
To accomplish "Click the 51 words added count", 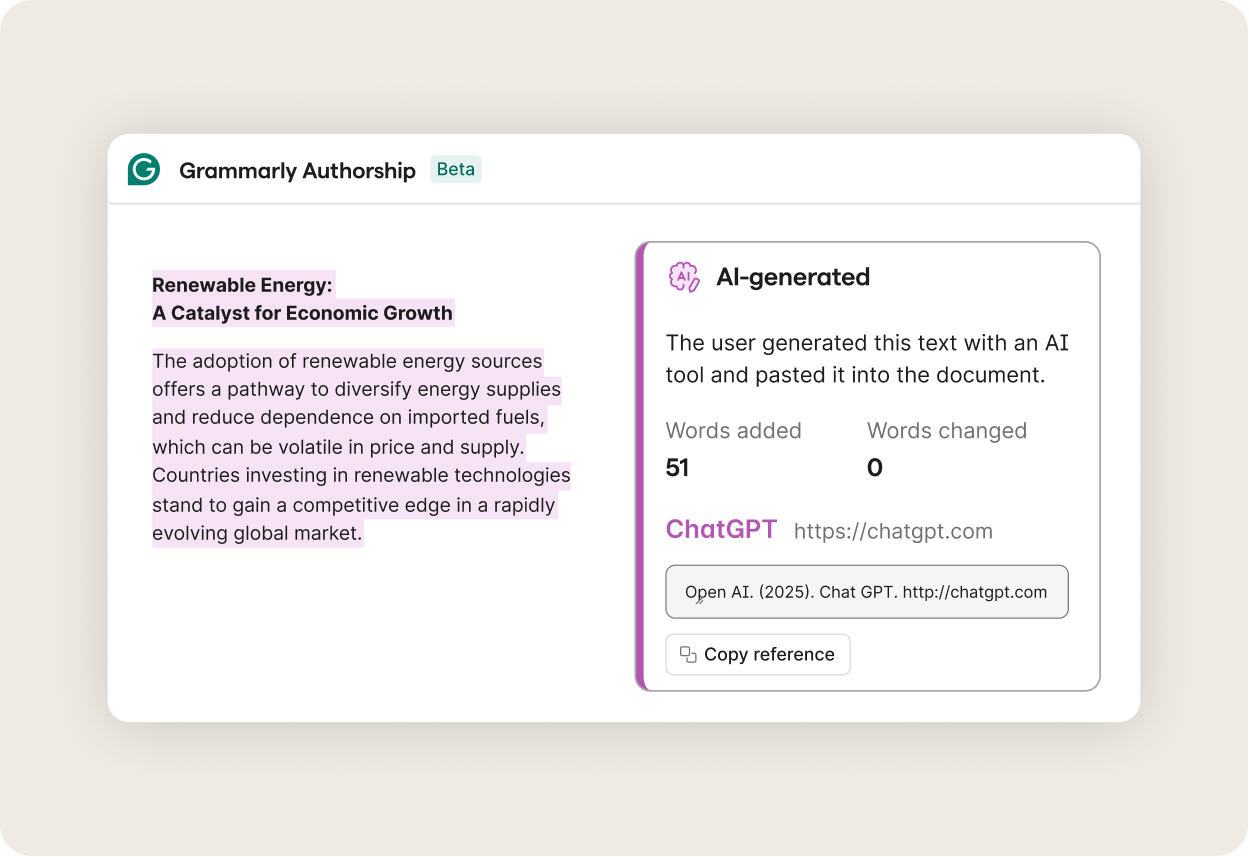I will pyautogui.click(x=677, y=468).
